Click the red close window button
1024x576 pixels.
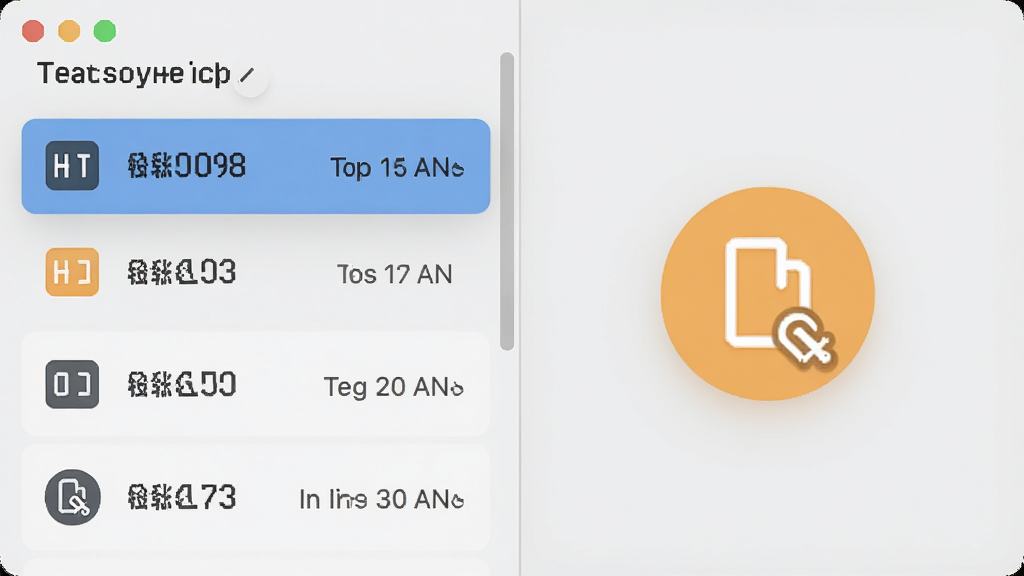tap(33, 31)
